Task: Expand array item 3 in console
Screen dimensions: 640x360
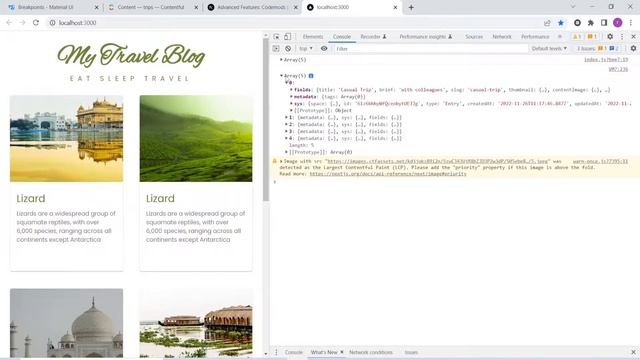Action: [x=287, y=131]
